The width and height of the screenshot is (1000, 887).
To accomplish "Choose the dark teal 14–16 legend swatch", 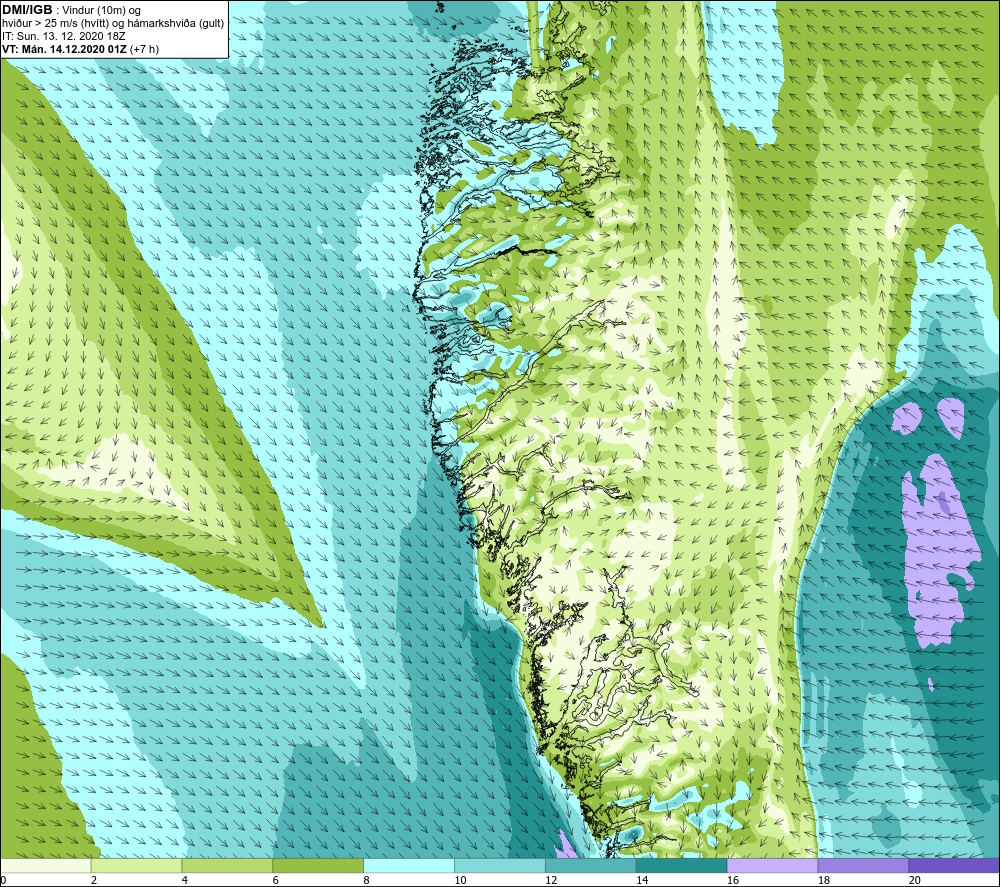I will pos(682,866).
